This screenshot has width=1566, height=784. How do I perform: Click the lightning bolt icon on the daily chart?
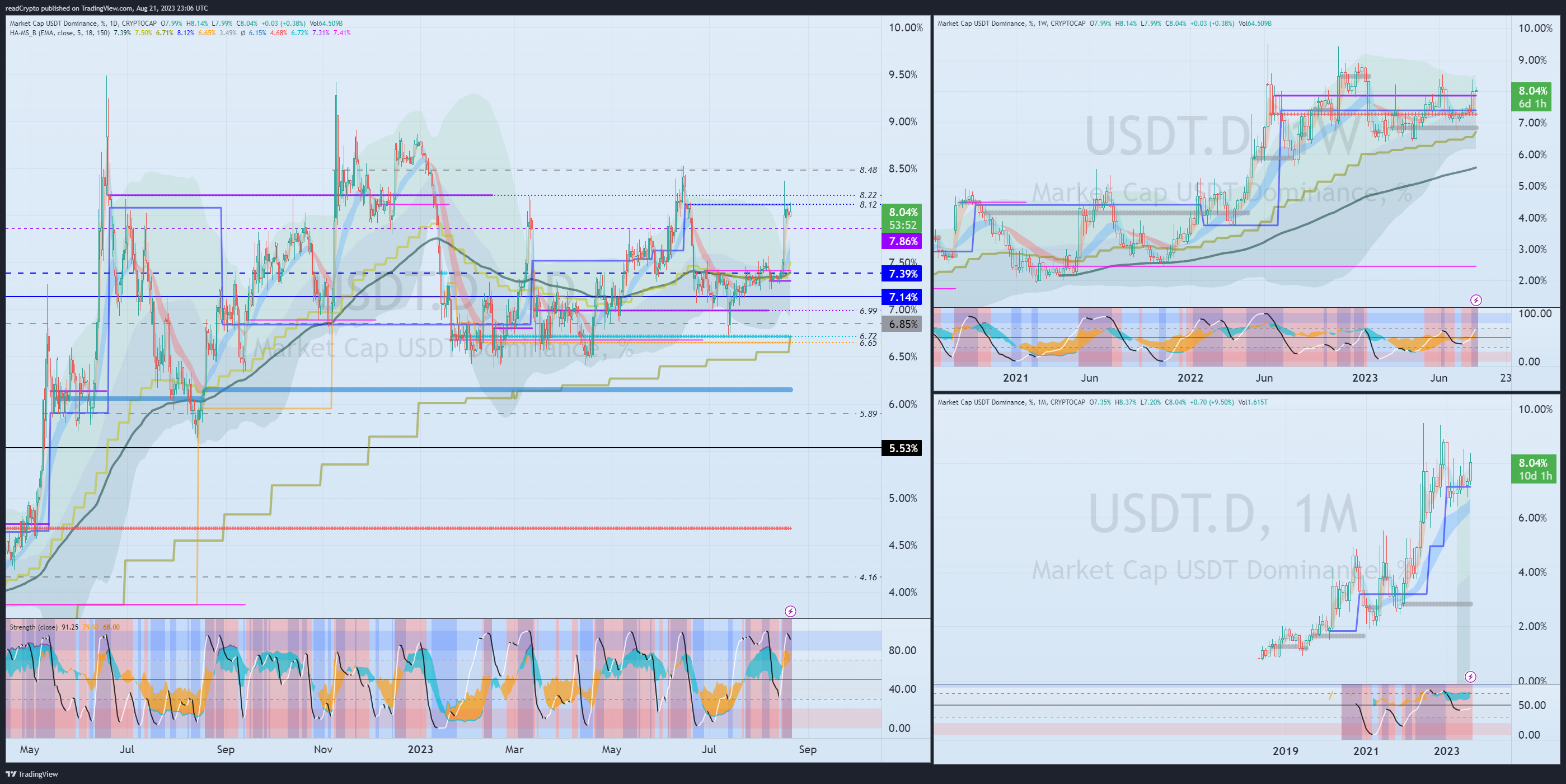tap(790, 611)
